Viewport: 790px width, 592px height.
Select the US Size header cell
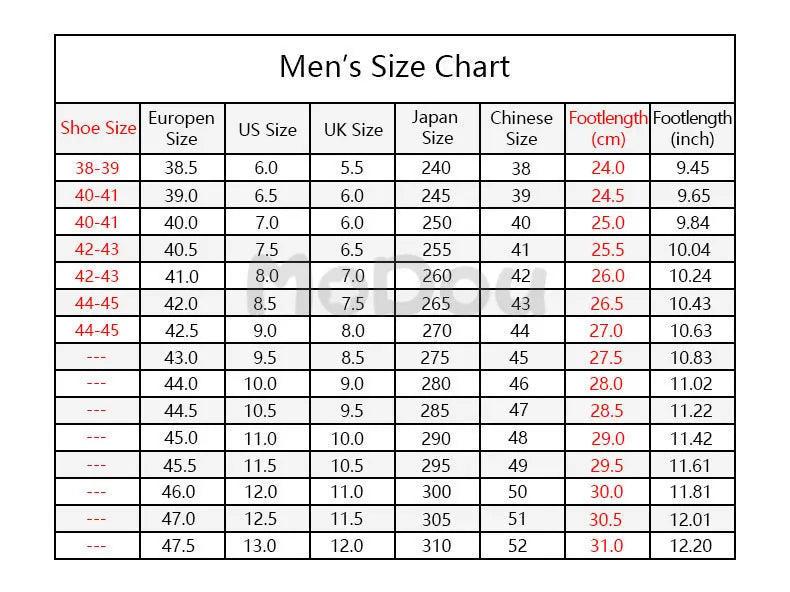pyautogui.click(x=268, y=128)
